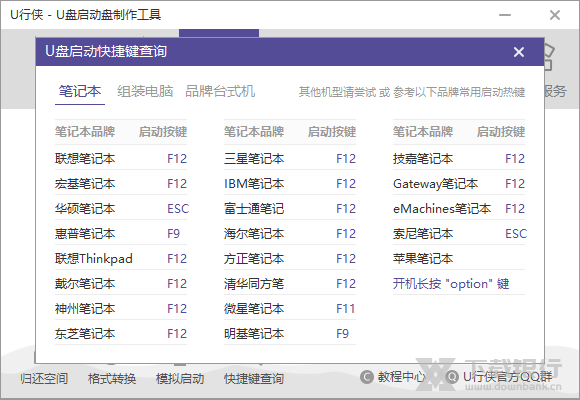Click the F9 key for 惠普笔记本
Screen dimensions: 580x400
[x=173, y=234]
